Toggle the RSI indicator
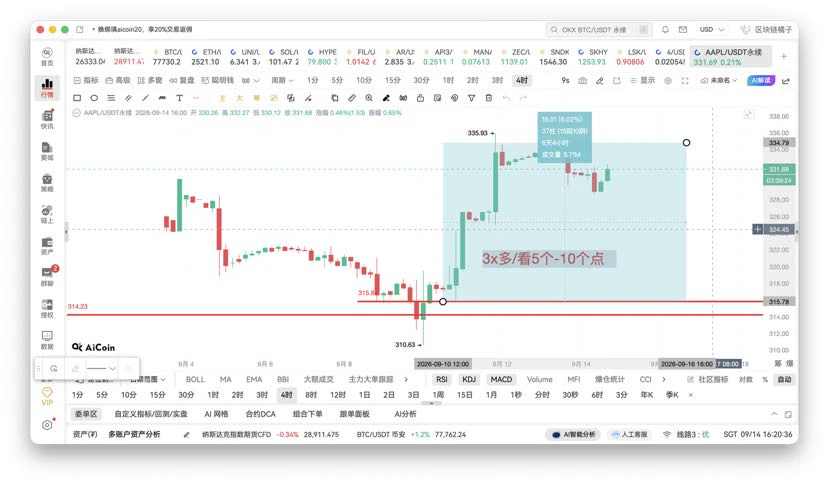The width and height of the screenshot is (829, 484). pos(441,379)
